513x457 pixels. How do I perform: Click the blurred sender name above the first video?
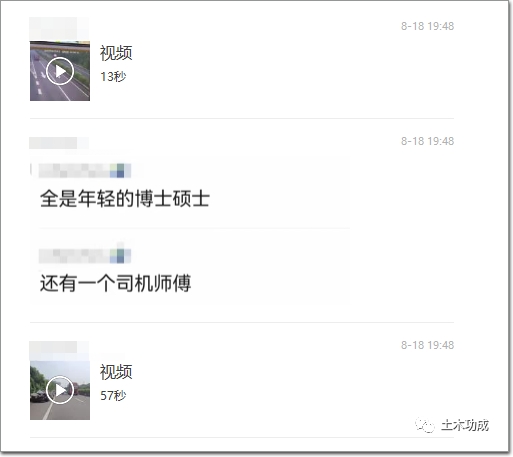tap(59, 29)
